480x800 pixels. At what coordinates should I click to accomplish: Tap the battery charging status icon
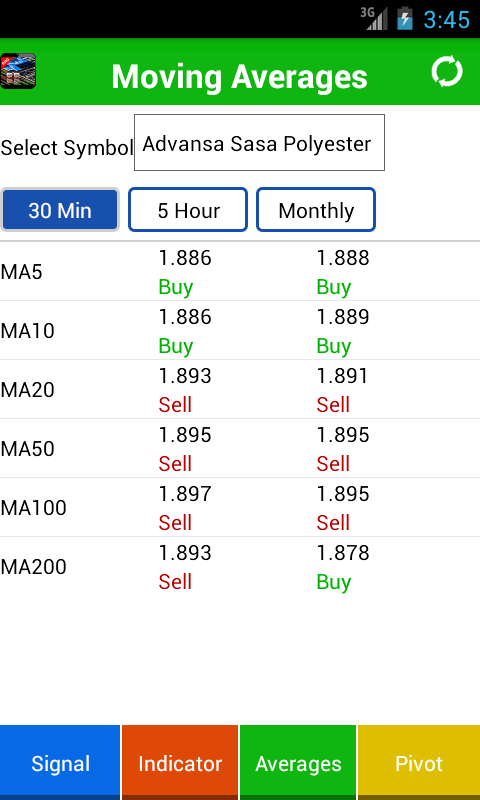click(405, 19)
